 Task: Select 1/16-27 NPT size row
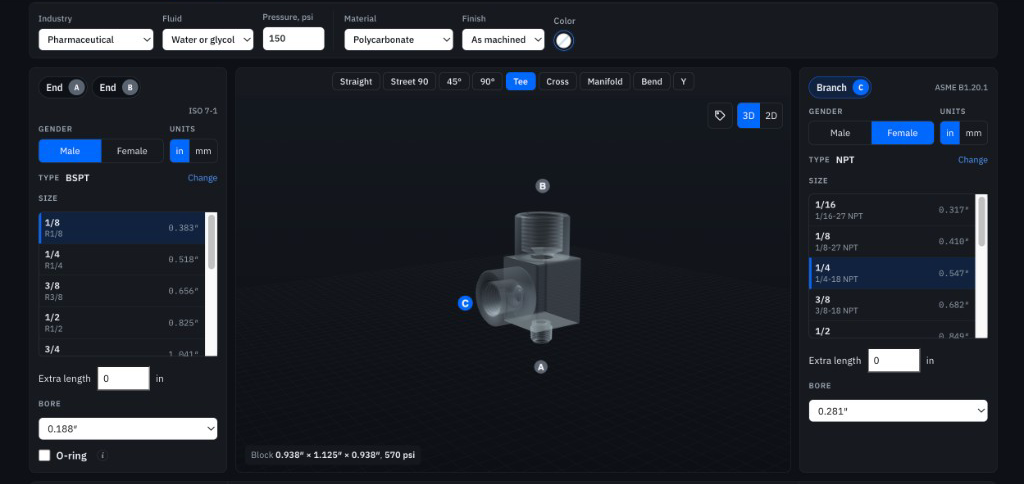891,210
